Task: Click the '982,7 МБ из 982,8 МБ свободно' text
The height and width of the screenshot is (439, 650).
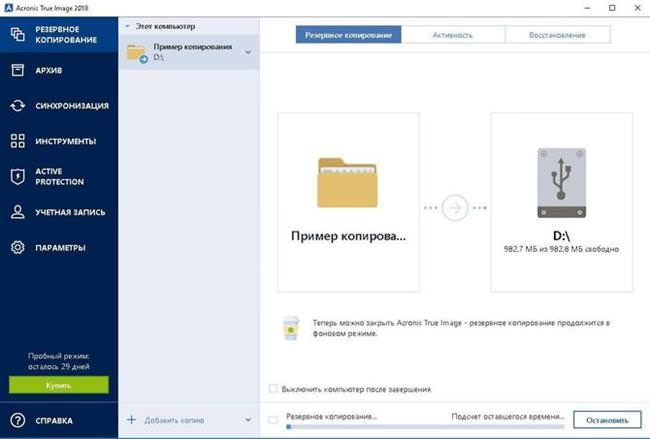Action: click(561, 249)
